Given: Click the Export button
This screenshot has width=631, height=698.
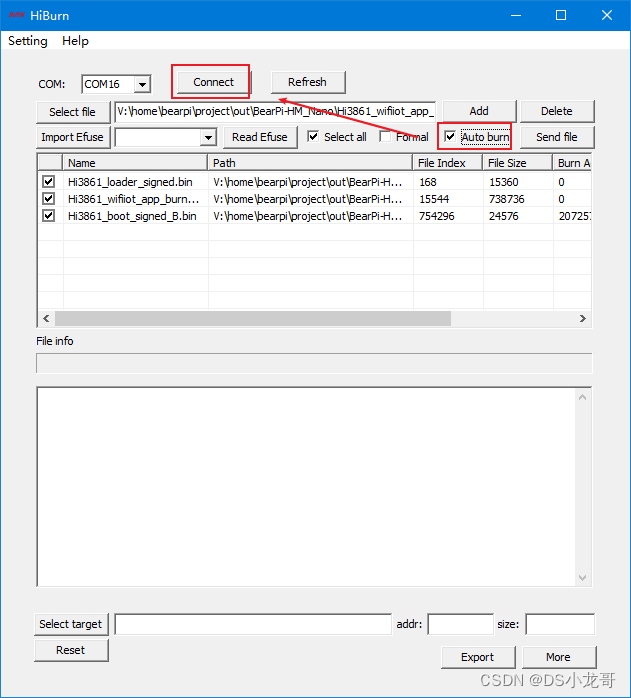Looking at the screenshot, I should 478,657.
